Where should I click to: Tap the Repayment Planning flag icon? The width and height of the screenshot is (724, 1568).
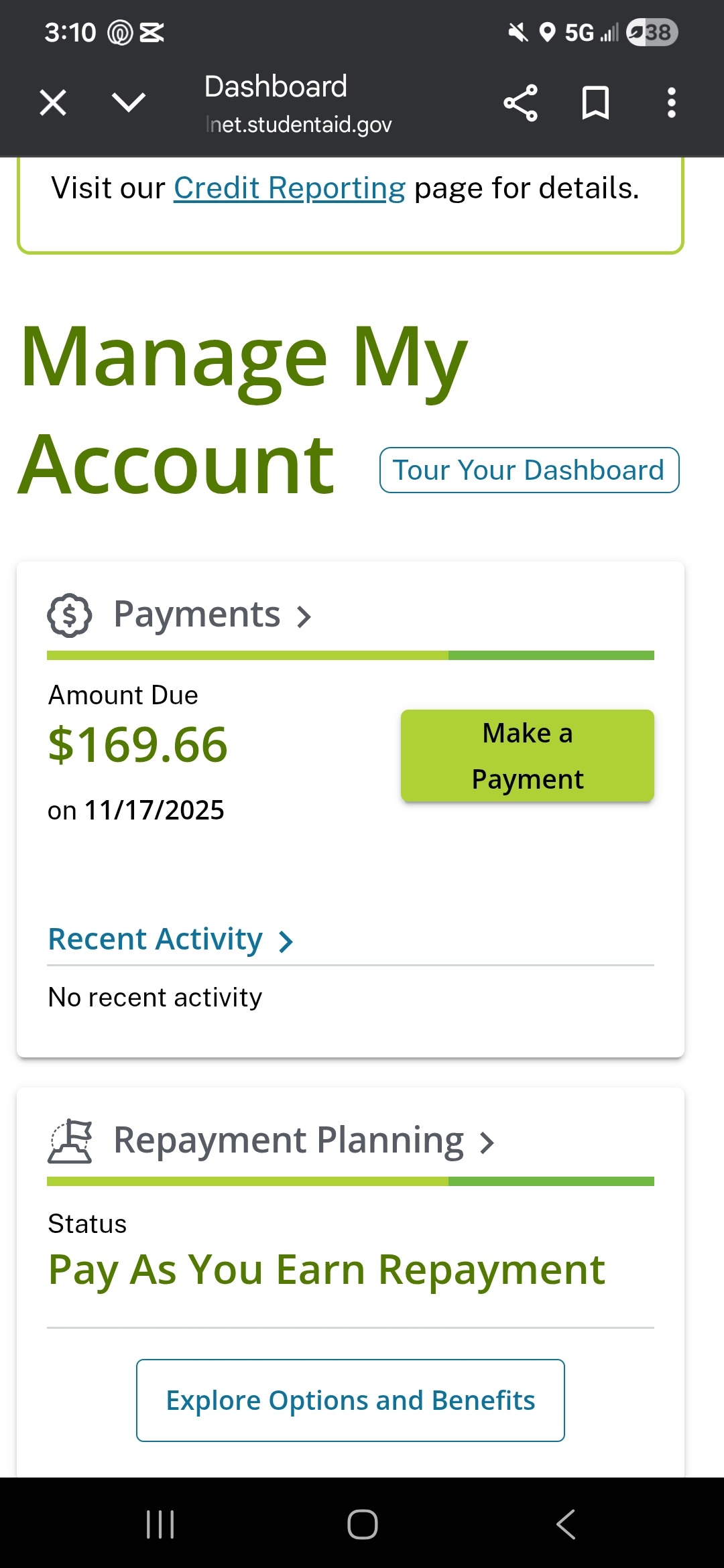(x=70, y=1141)
